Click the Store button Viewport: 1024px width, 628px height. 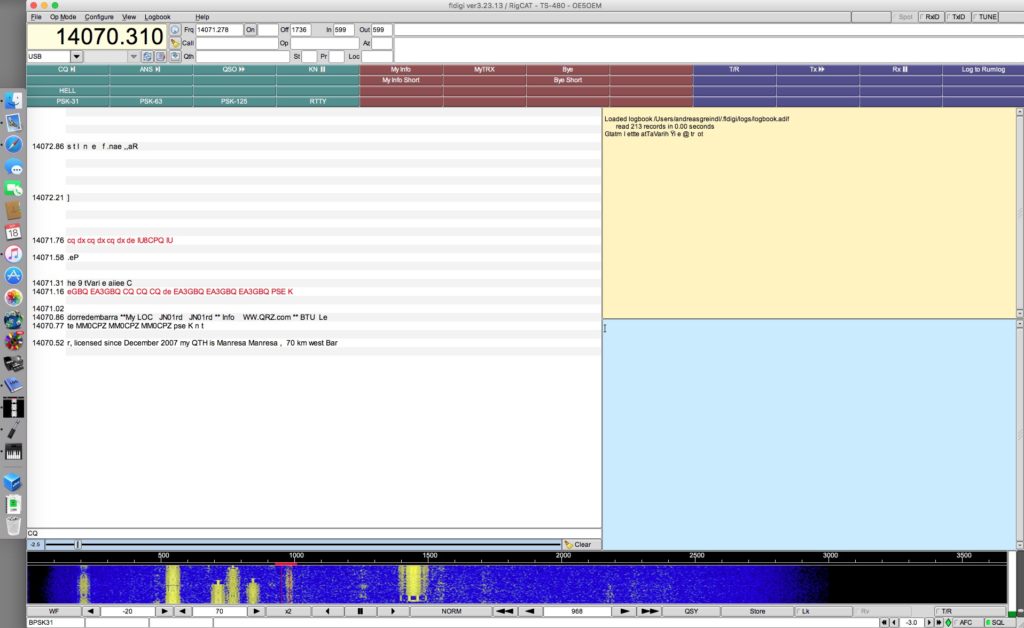[757, 612]
